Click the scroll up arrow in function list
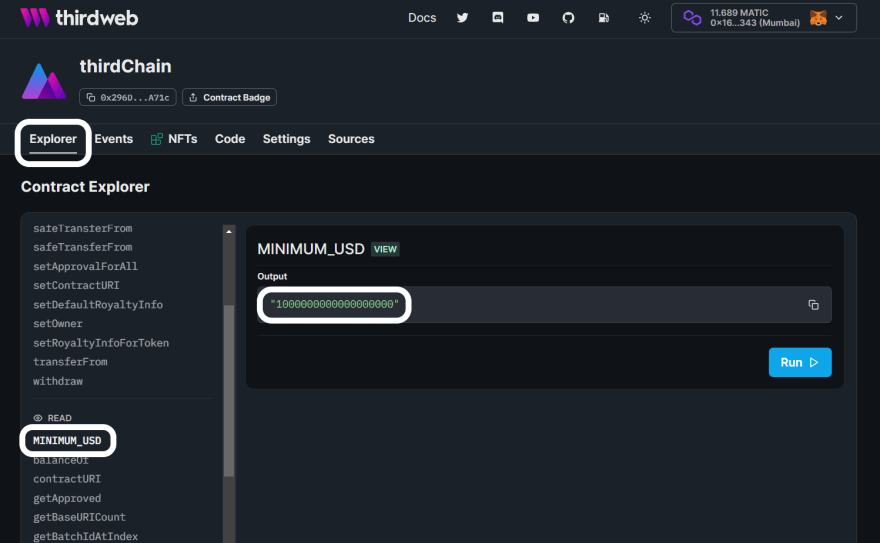 [229, 231]
